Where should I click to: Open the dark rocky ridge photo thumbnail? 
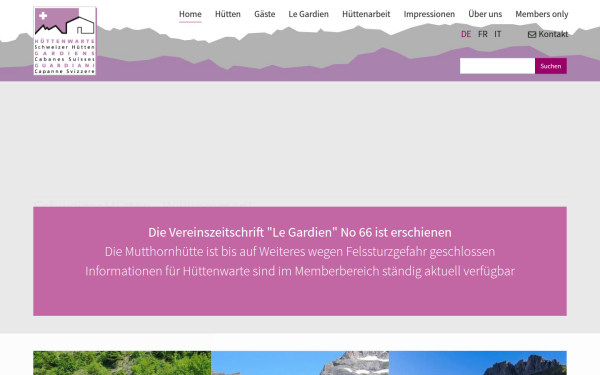click(478, 363)
